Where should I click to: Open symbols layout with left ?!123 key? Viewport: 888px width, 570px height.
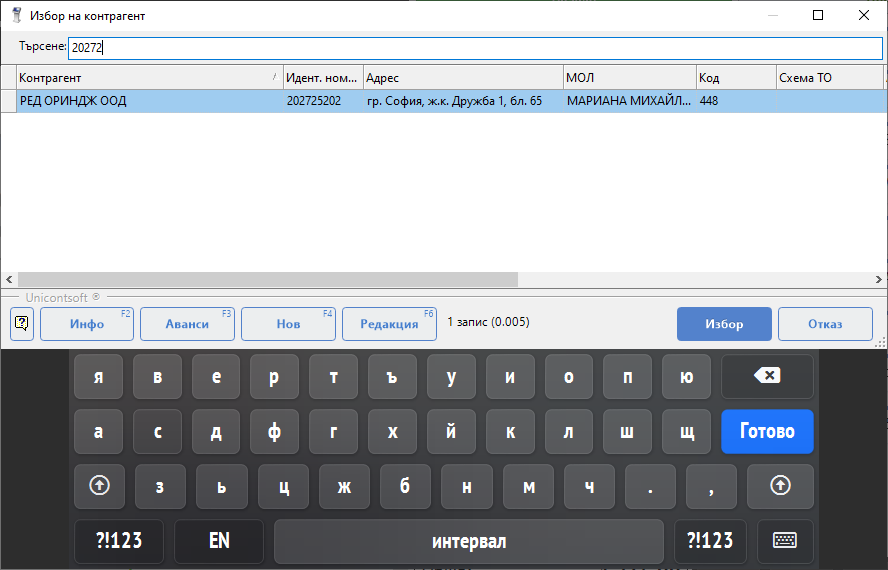[x=119, y=541]
